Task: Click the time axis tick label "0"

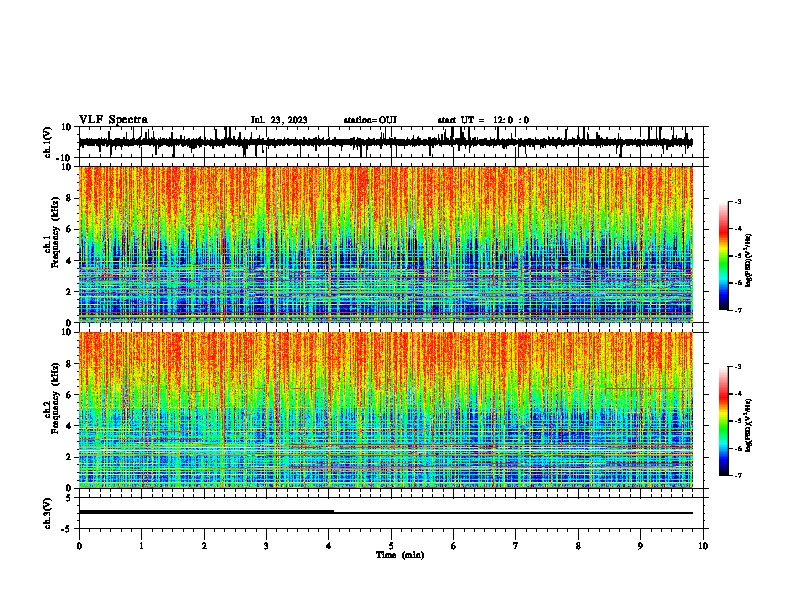Action: click(79, 546)
